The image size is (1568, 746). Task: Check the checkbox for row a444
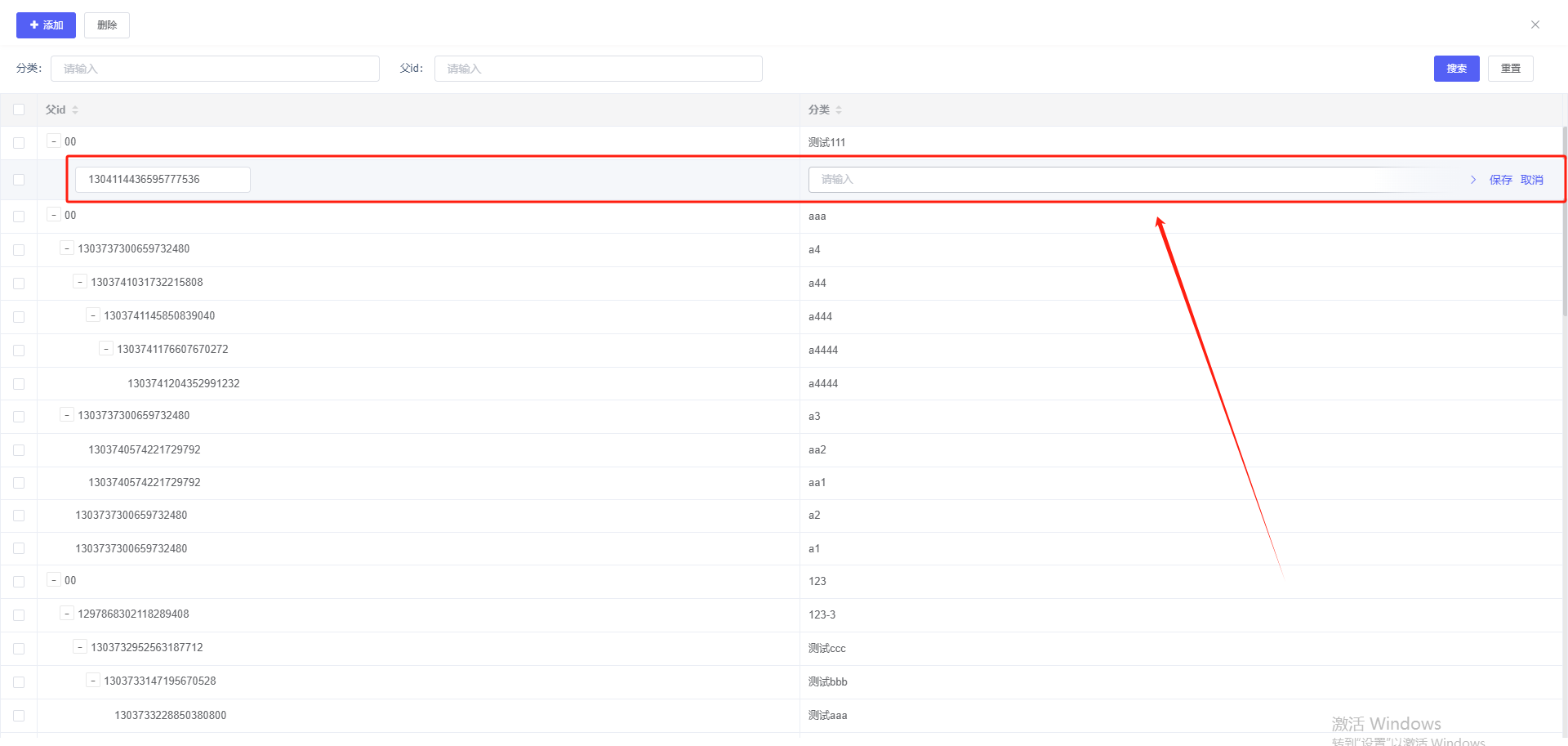19,317
